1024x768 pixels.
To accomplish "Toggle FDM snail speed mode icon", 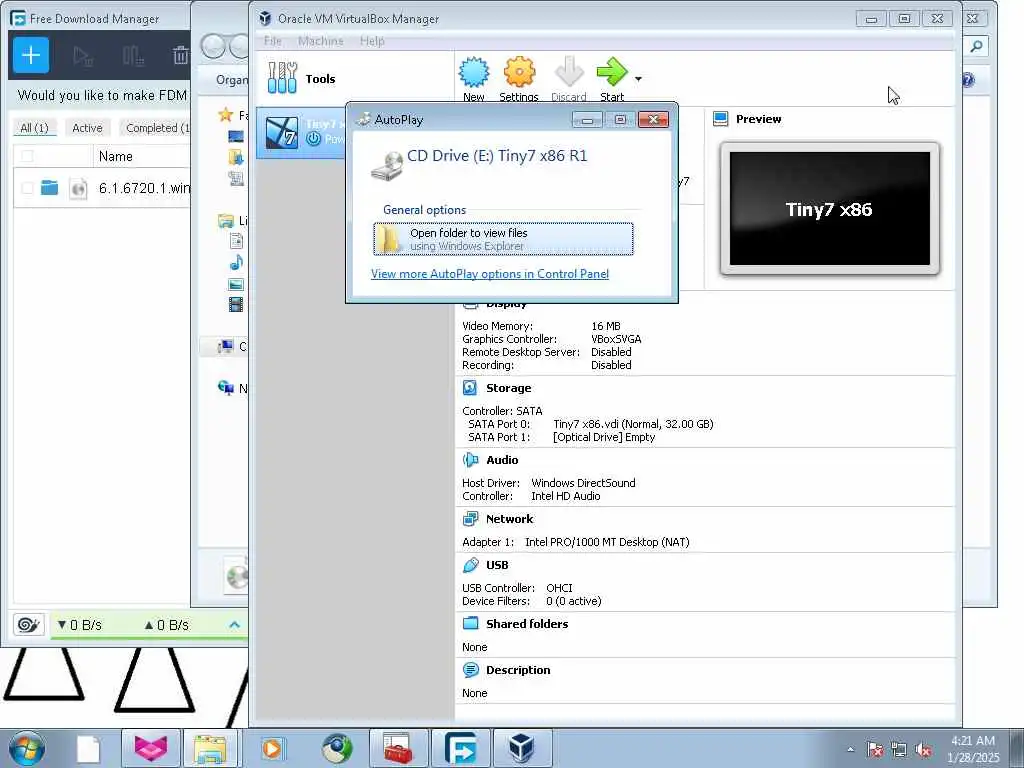I will pyautogui.click(x=28, y=625).
